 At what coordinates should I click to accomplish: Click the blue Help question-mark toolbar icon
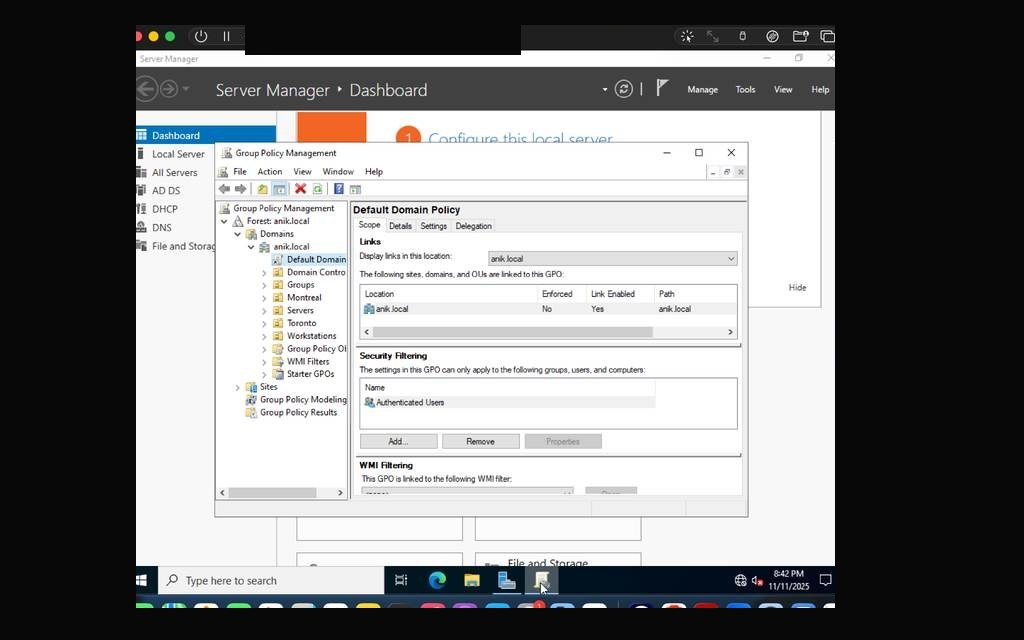click(338, 189)
